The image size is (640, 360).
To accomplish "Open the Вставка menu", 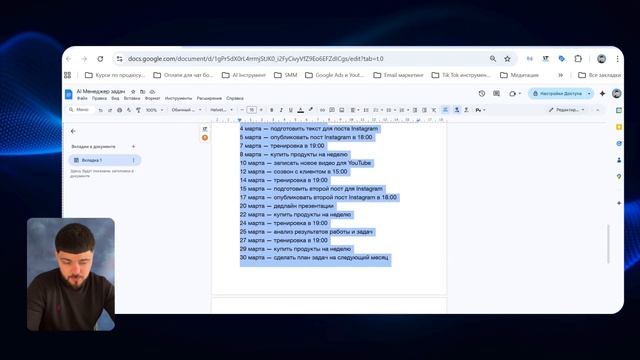I will (132, 98).
